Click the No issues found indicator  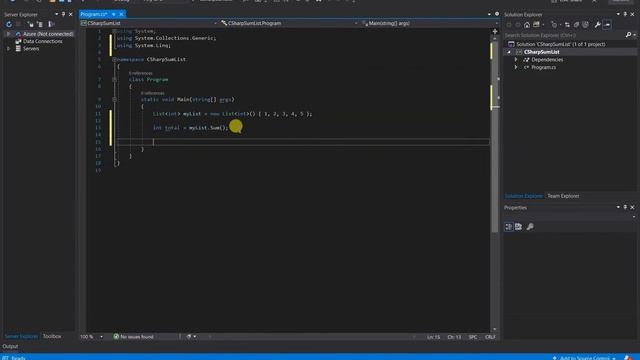pyautogui.click(x=133, y=337)
